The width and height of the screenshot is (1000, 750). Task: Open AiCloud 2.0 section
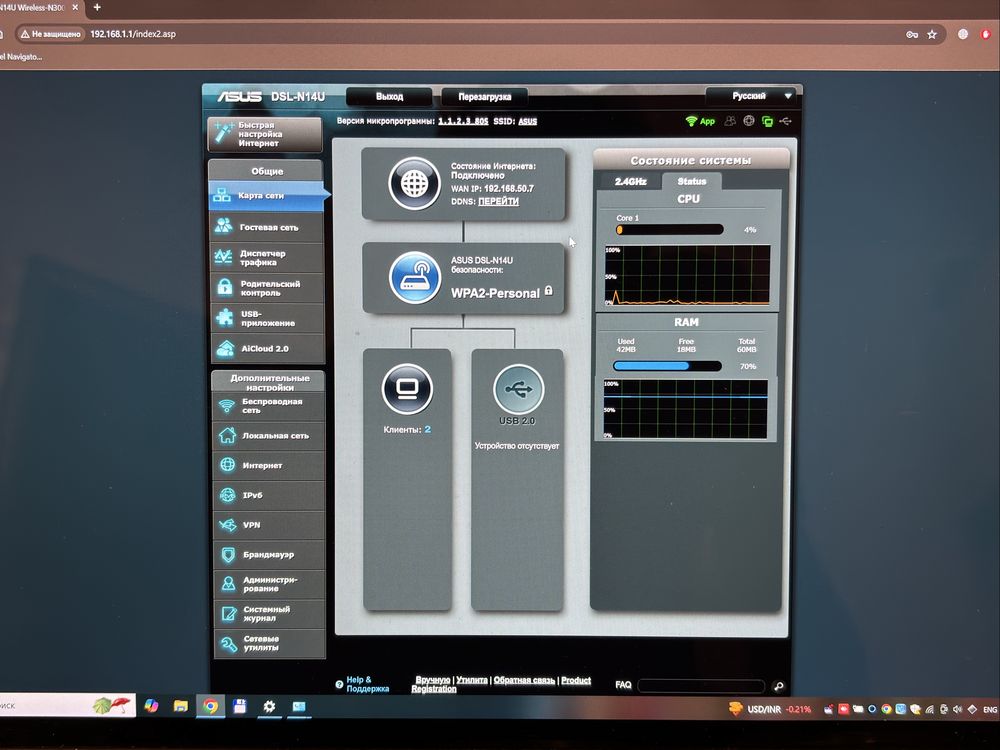click(x=267, y=349)
